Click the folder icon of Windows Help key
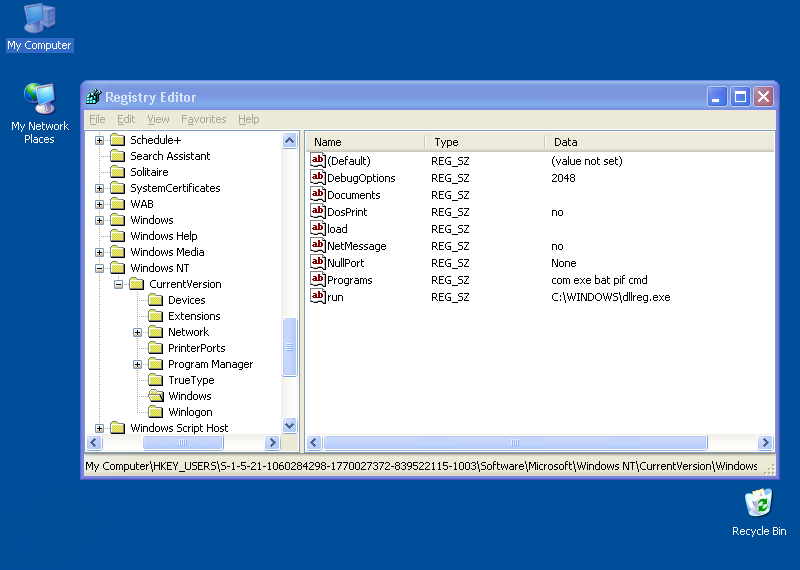This screenshot has height=570, width=800. pos(118,236)
